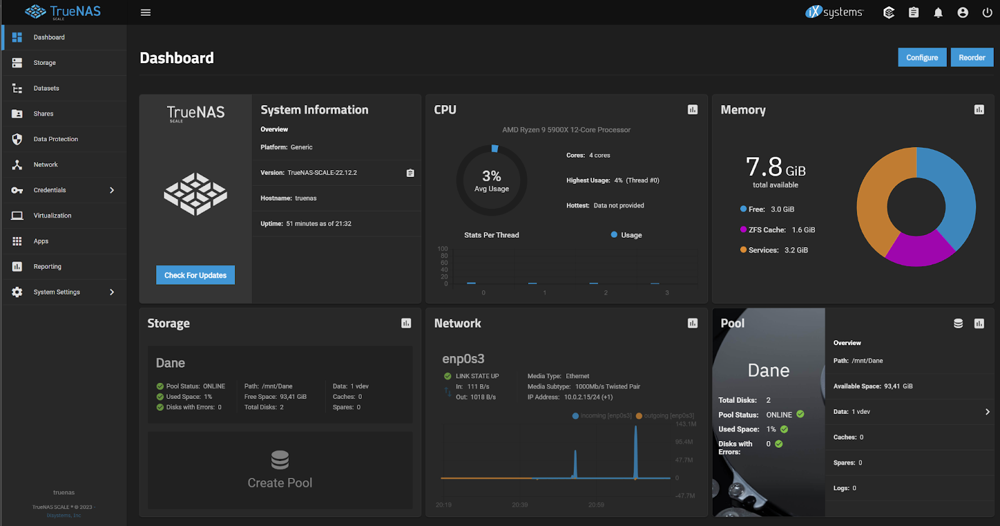The height and width of the screenshot is (526, 1000).
Task: Click the Dane pool name in Storage
Action: pyautogui.click(x=170, y=363)
